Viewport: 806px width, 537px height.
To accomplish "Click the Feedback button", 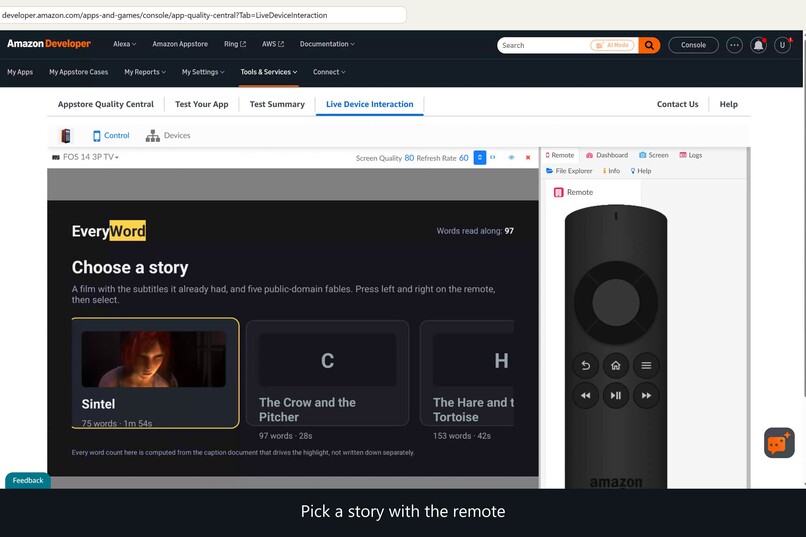I will pyautogui.click(x=28, y=480).
